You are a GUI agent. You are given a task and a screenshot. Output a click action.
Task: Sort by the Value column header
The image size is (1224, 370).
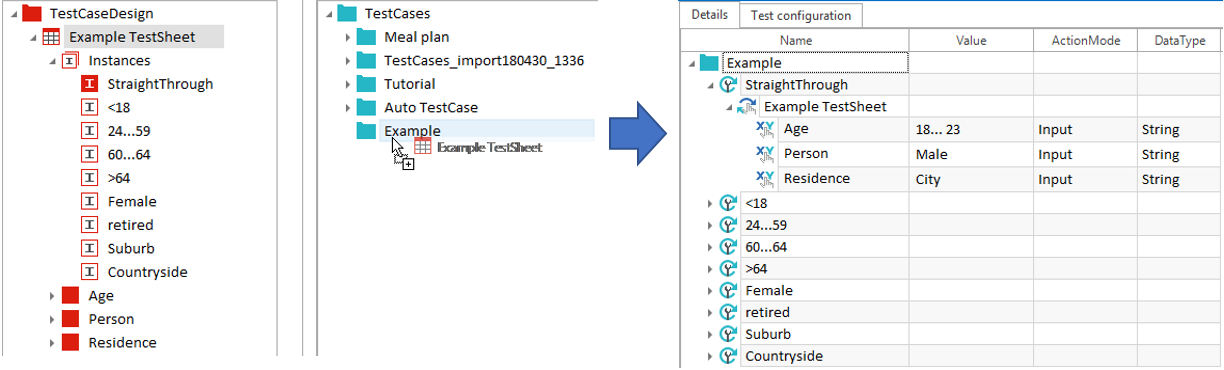tap(971, 41)
